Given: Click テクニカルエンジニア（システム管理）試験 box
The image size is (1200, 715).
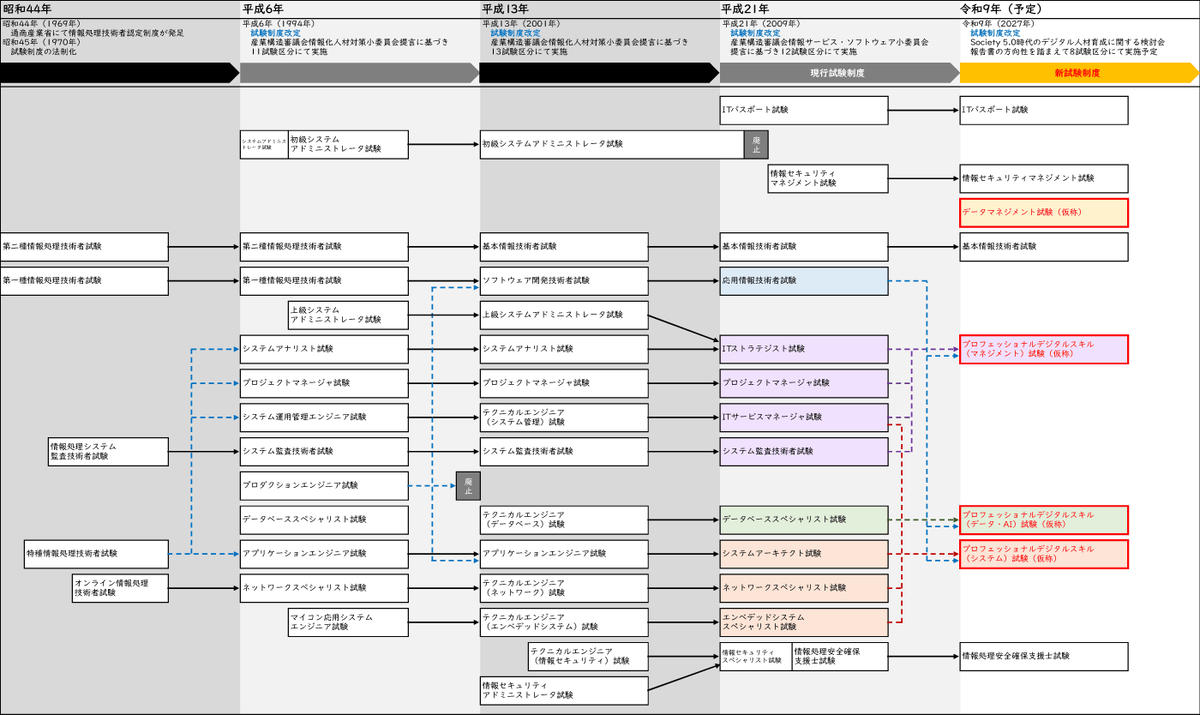Looking at the screenshot, I should pos(564,417).
